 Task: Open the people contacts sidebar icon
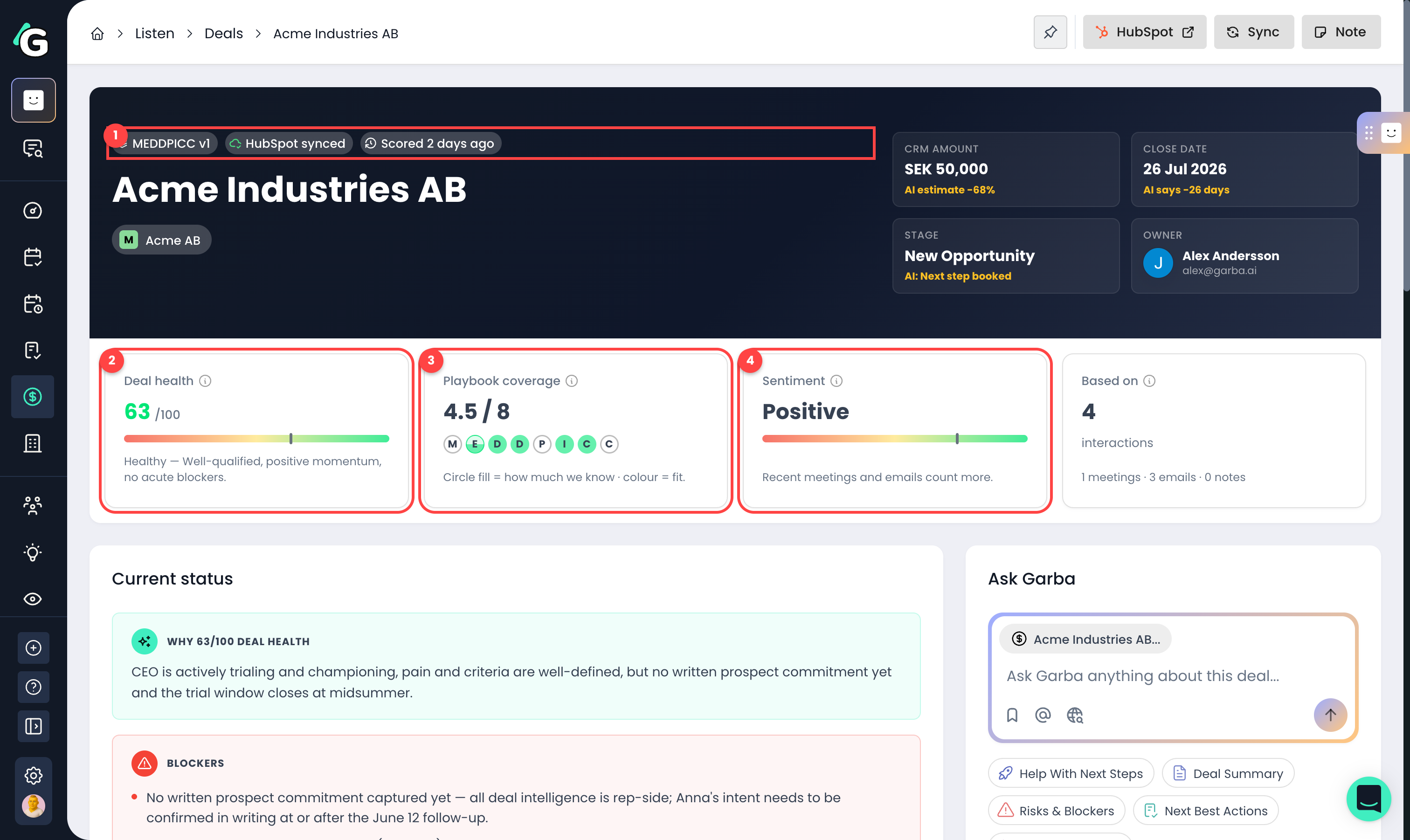click(x=33, y=505)
